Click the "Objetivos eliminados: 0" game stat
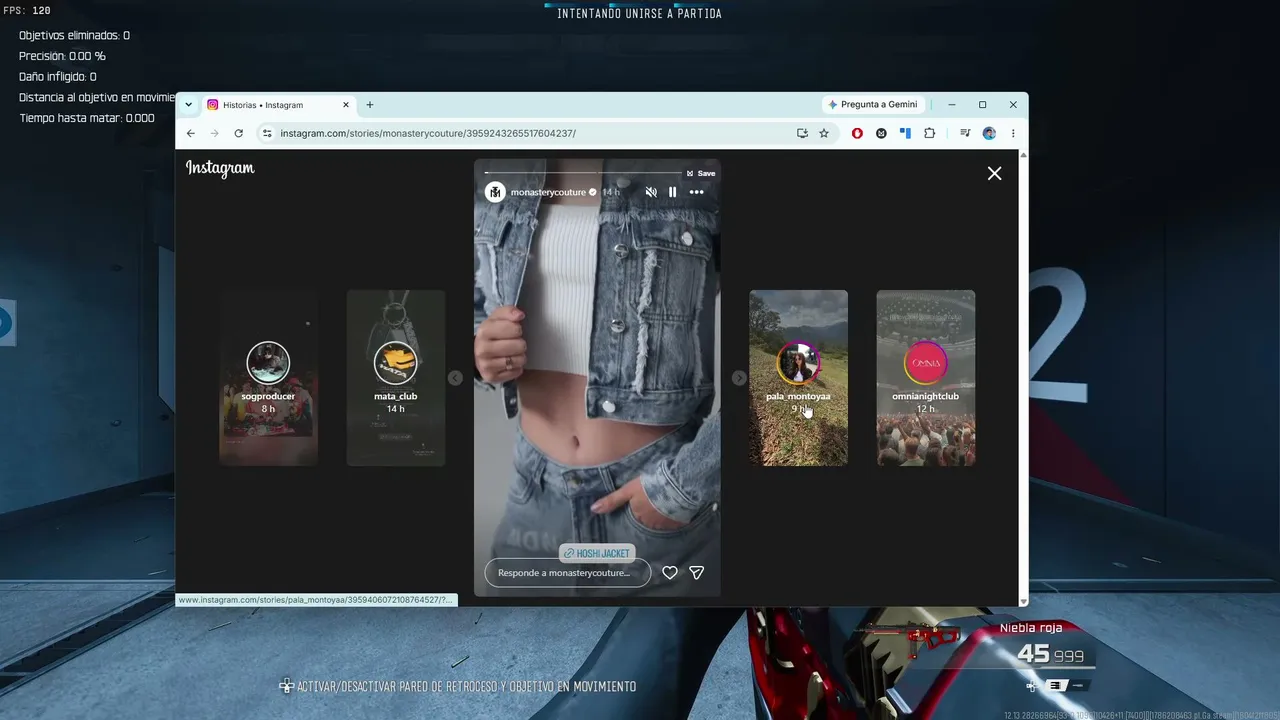 point(75,36)
